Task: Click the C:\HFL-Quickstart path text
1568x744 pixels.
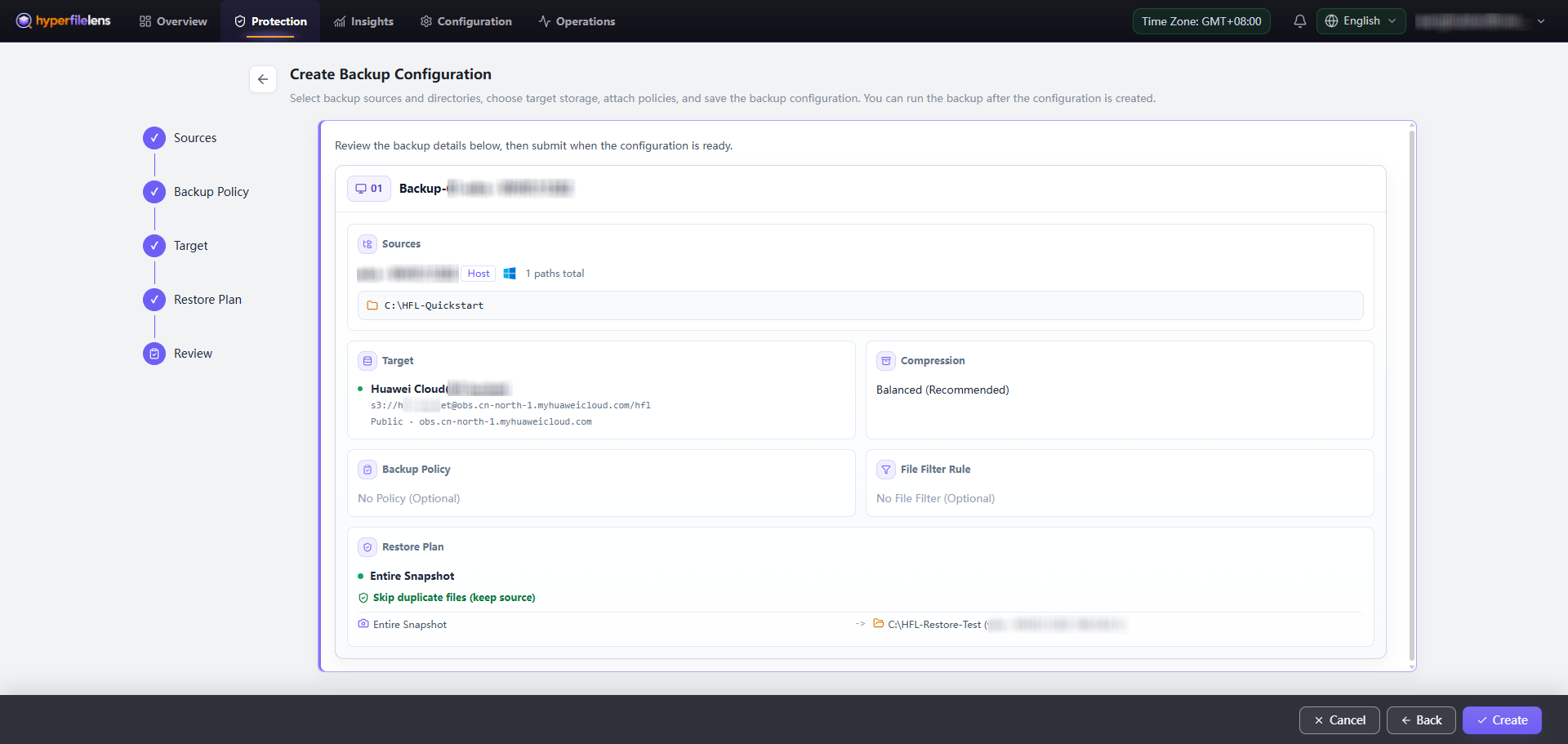Action: click(x=434, y=305)
